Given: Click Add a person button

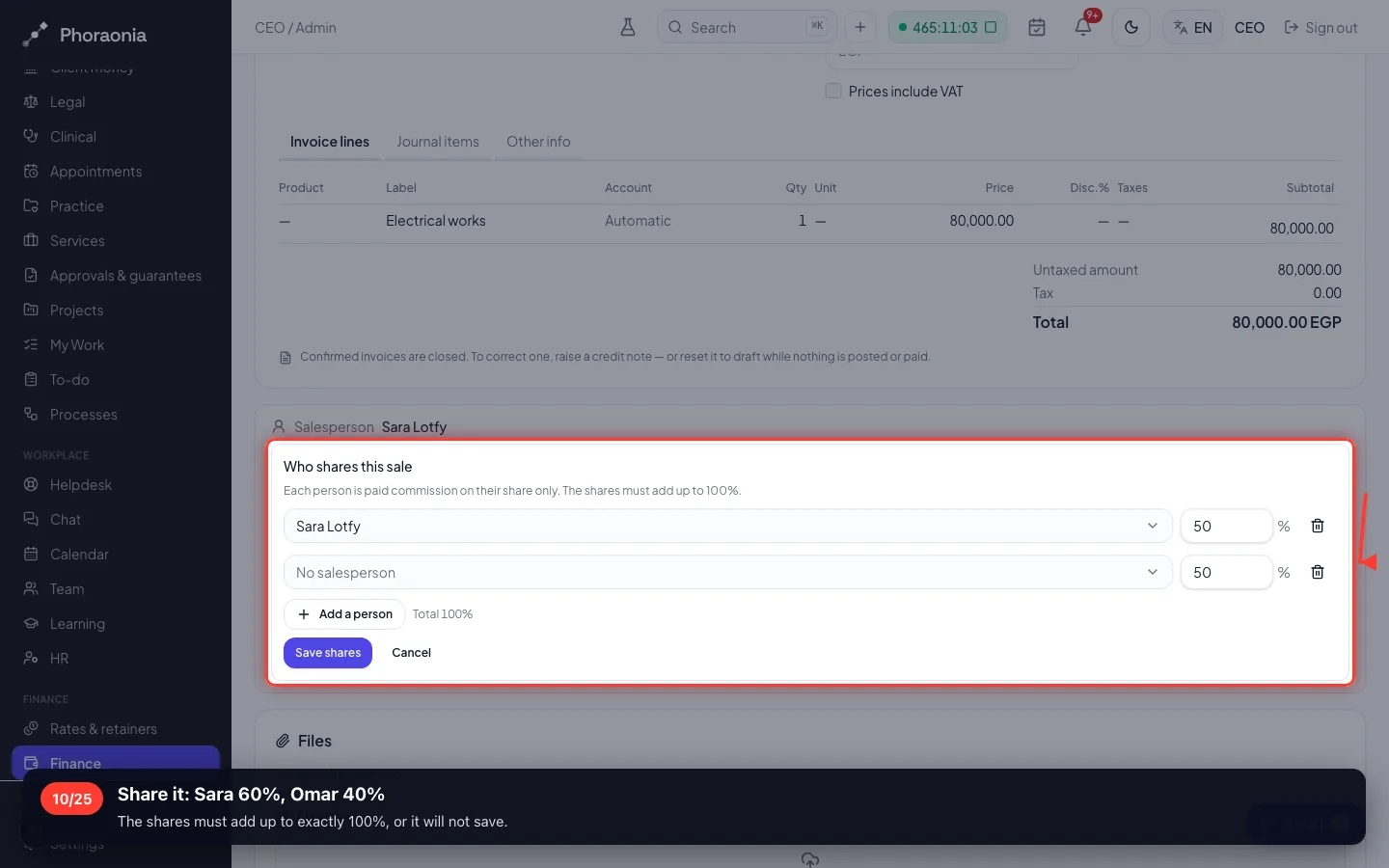Looking at the screenshot, I should click(344, 614).
